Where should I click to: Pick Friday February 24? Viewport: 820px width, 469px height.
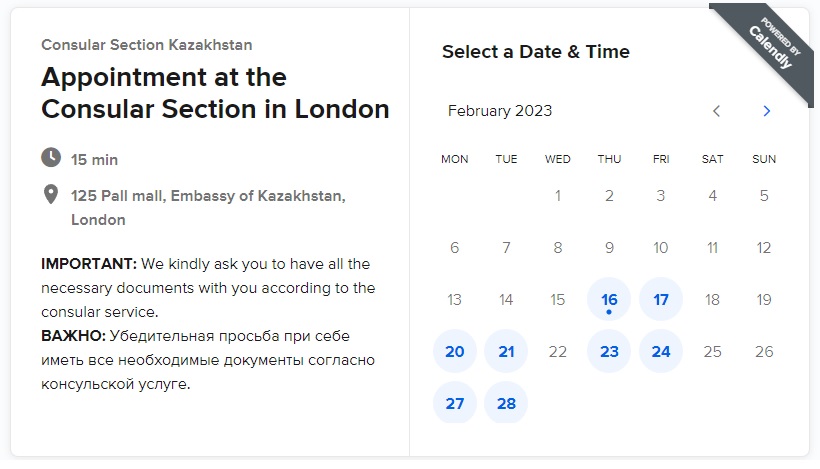pos(661,351)
